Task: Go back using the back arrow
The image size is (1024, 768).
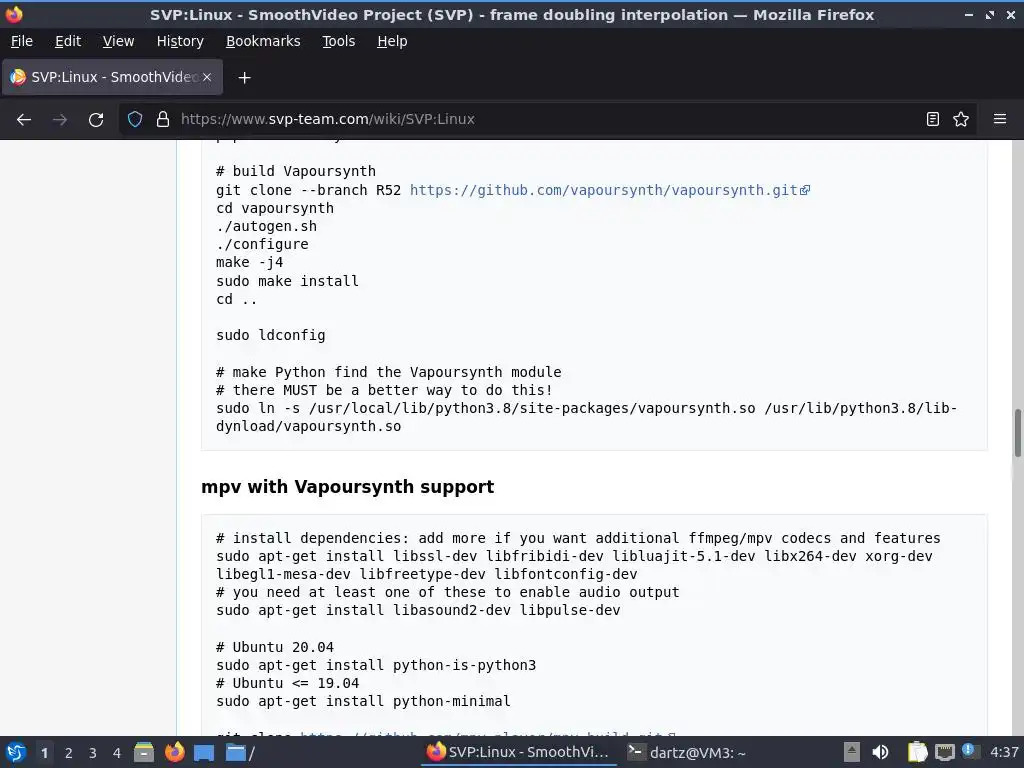Action: pos(24,120)
